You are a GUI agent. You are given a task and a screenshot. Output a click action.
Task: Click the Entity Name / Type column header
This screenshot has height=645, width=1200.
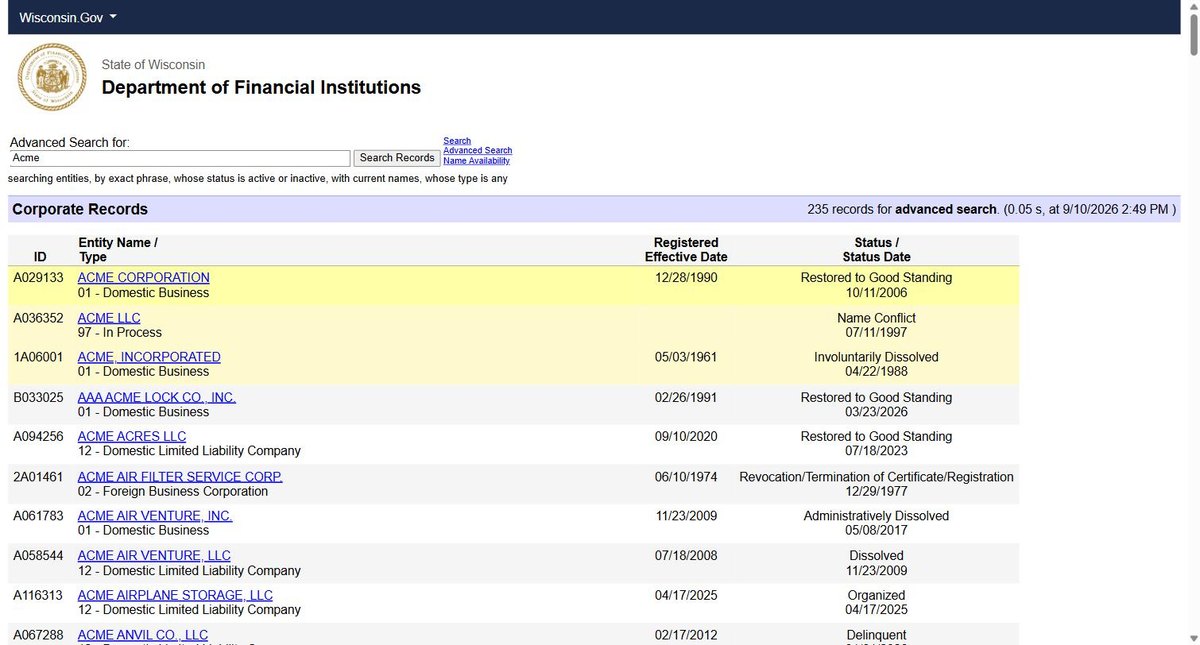coord(118,250)
